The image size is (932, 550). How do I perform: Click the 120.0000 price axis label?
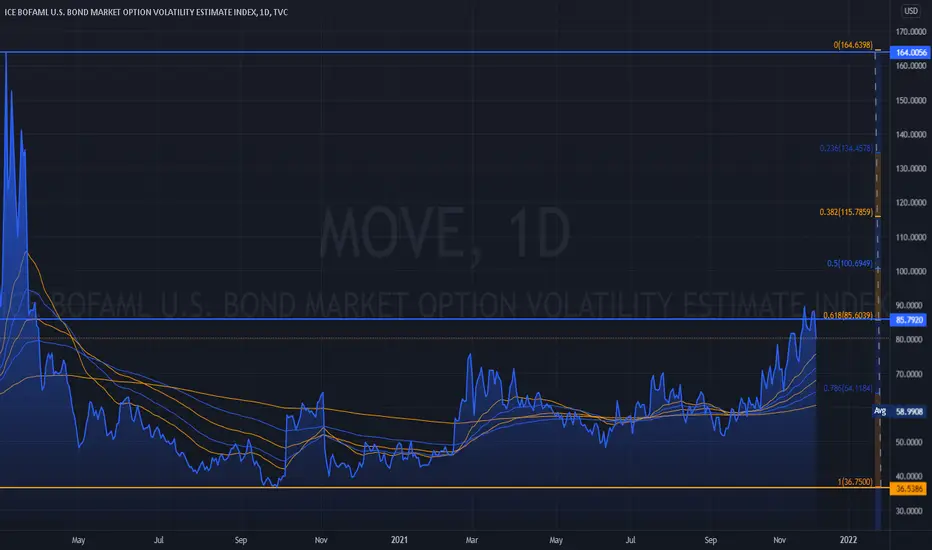coord(911,203)
